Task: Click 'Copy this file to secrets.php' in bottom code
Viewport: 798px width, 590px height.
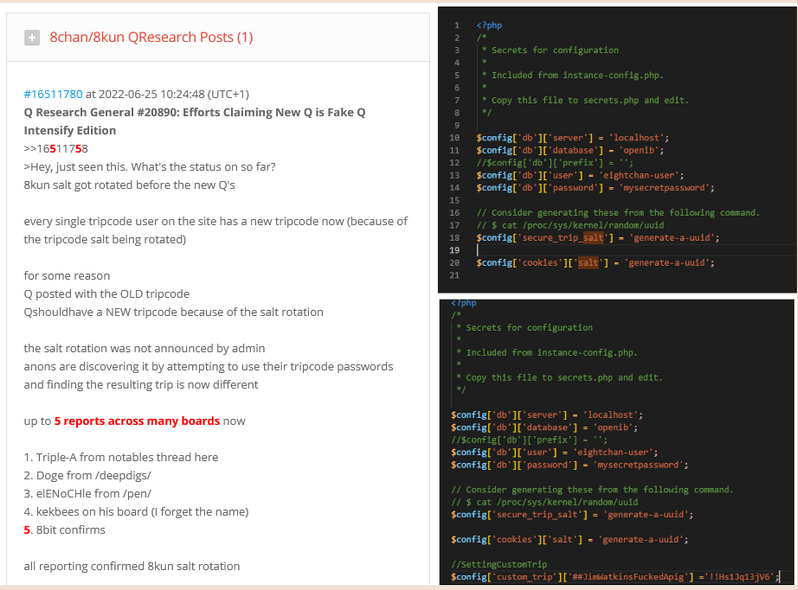Action: point(559,378)
